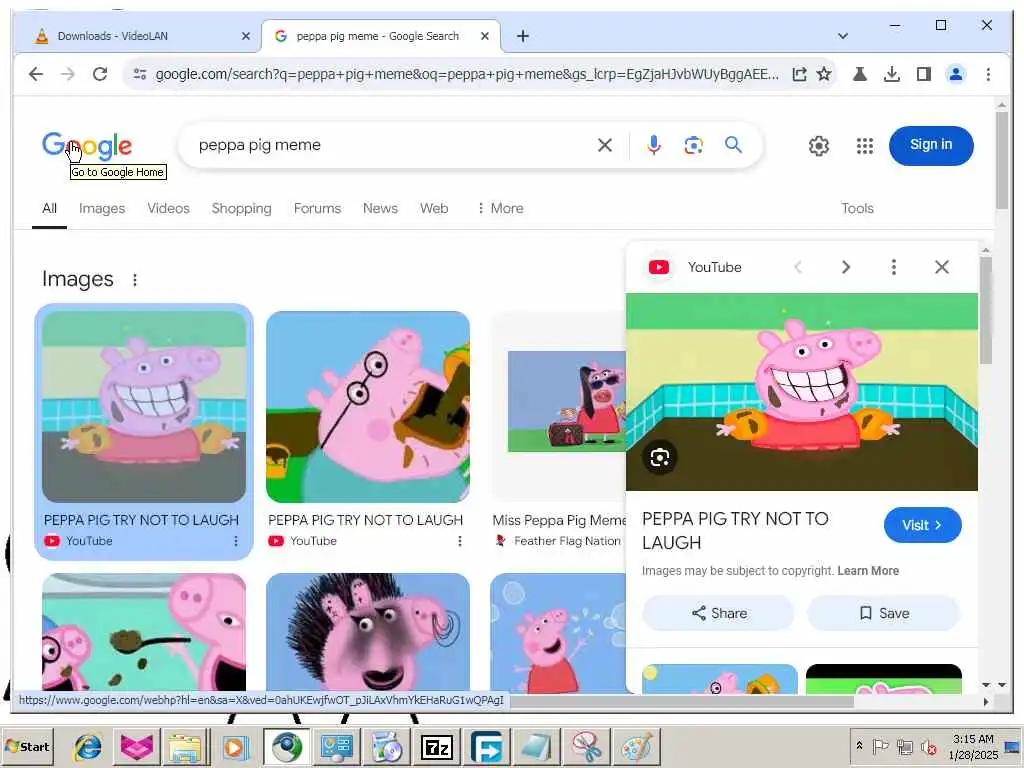Open site information icon in address bar

pyautogui.click(x=140, y=74)
